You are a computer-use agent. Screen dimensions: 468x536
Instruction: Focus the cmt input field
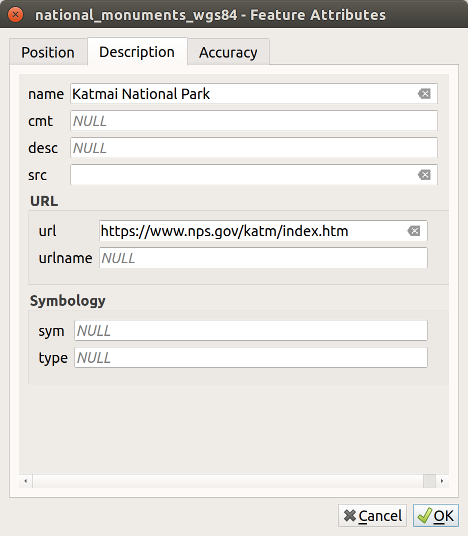[254, 121]
